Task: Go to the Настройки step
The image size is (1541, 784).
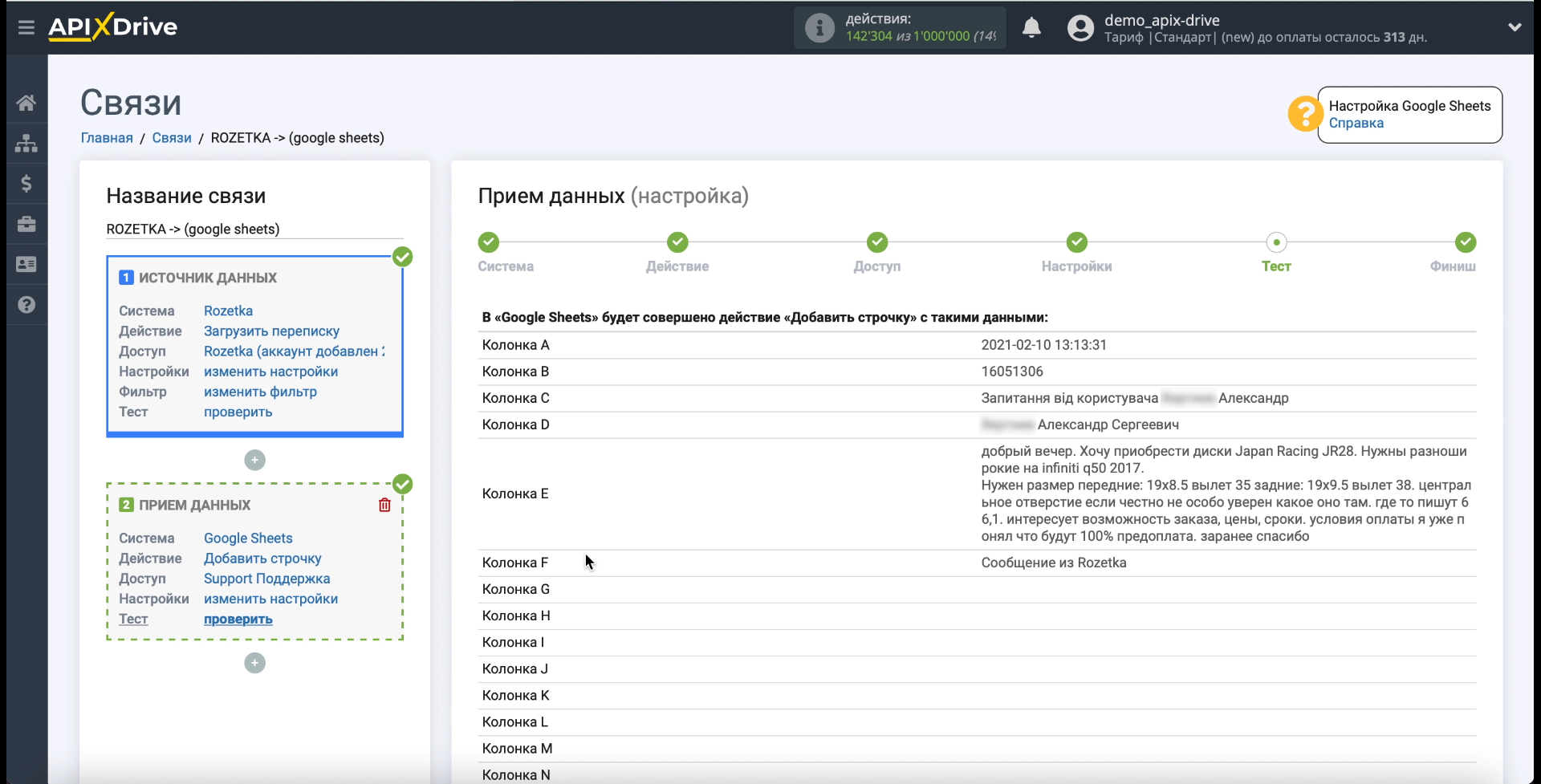Action: coord(1076,266)
